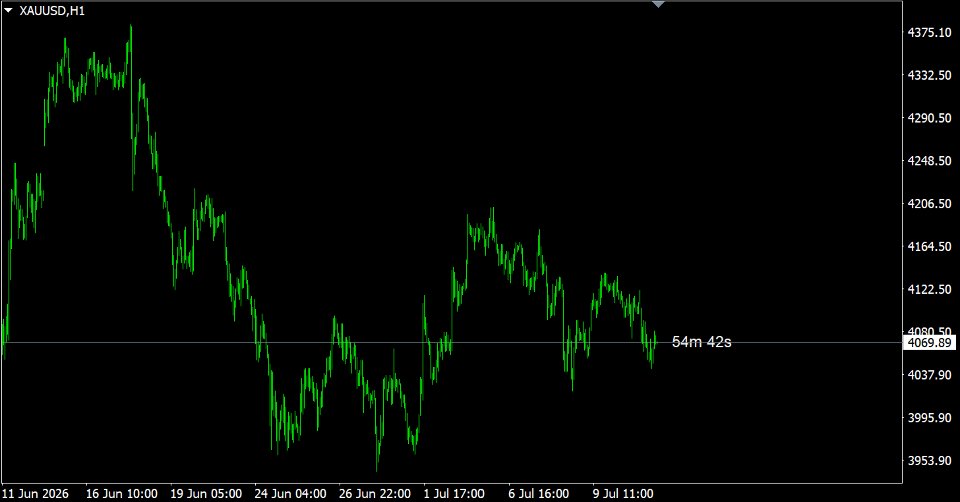
Task: Click time axis label 1 Jul 17:00
Action: (454, 493)
